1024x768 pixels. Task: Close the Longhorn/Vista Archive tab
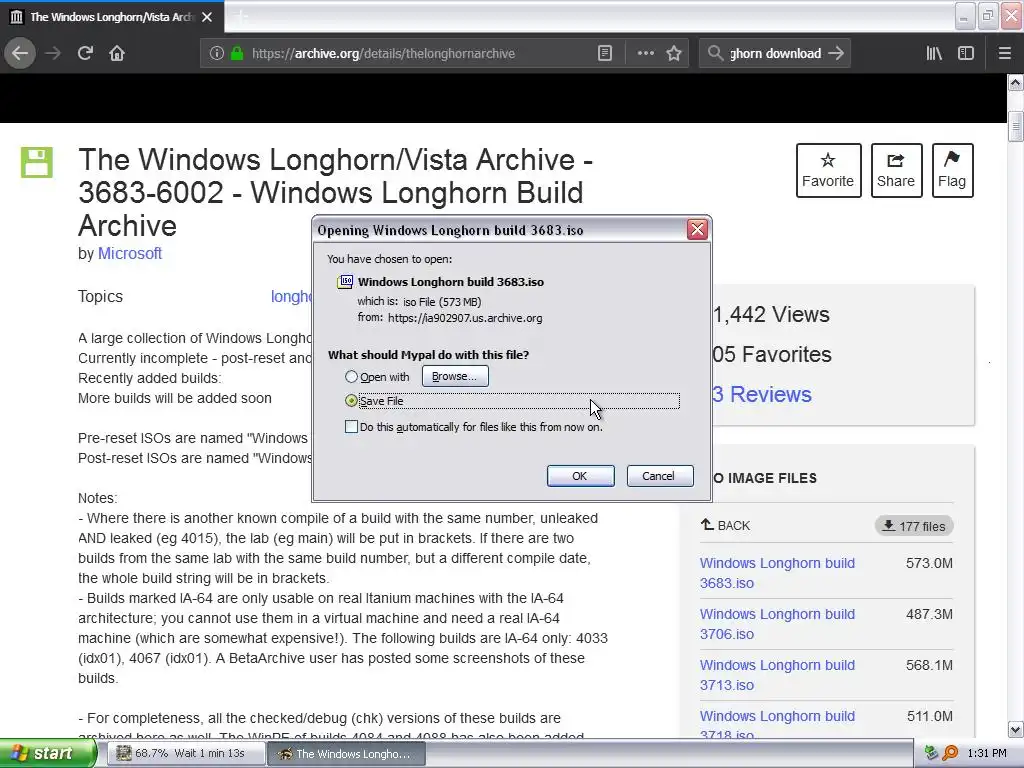tap(207, 17)
